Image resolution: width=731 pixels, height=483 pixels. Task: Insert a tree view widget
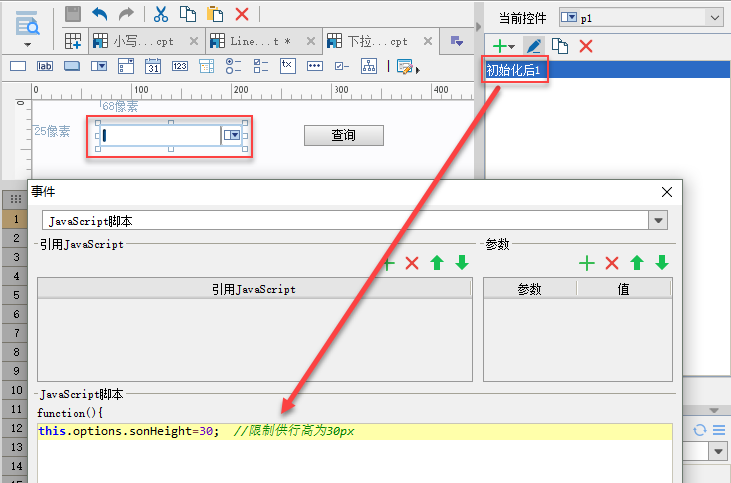369,66
